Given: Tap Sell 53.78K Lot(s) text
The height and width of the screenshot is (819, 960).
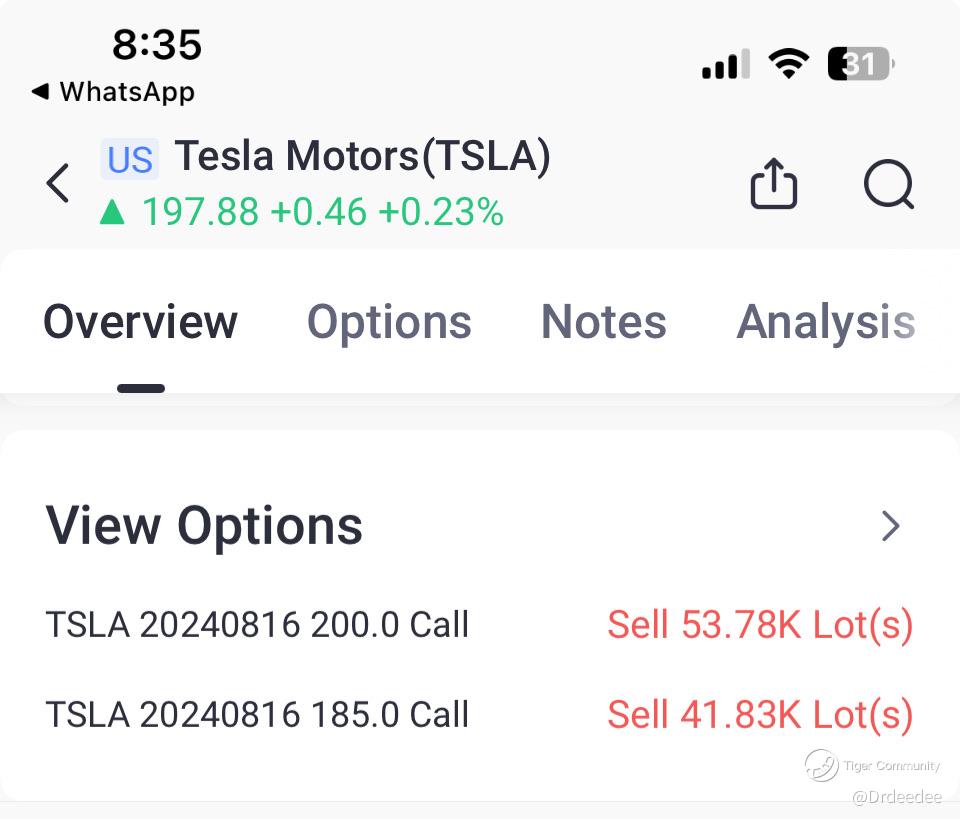Looking at the screenshot, I should pos(760,625).
